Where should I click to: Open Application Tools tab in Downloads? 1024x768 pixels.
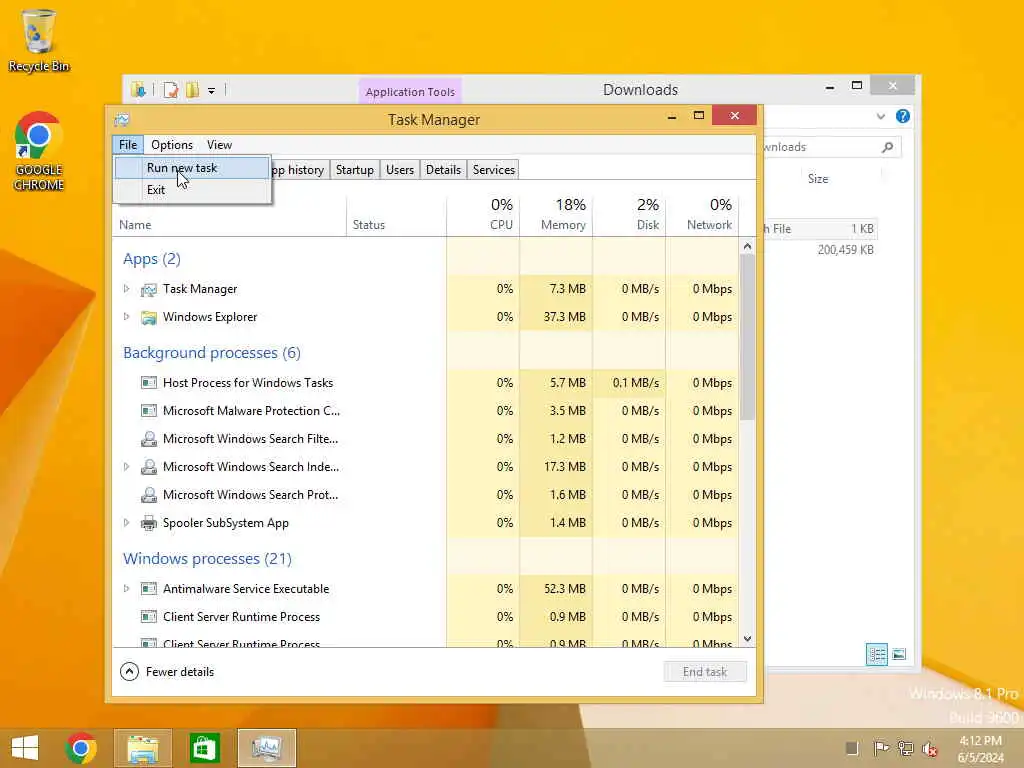click(x=410, y=92)
